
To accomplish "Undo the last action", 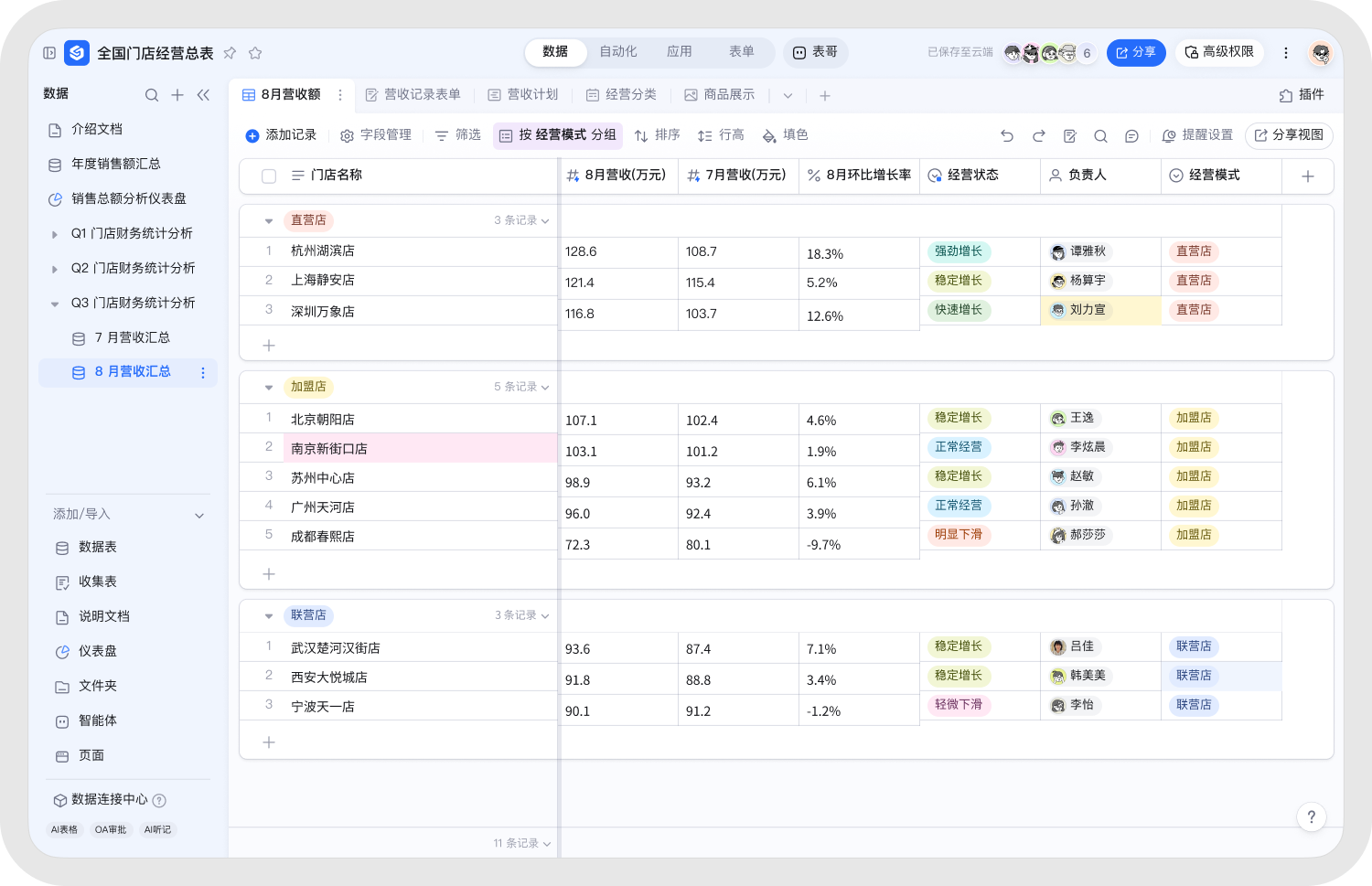I will [1007, 135].
